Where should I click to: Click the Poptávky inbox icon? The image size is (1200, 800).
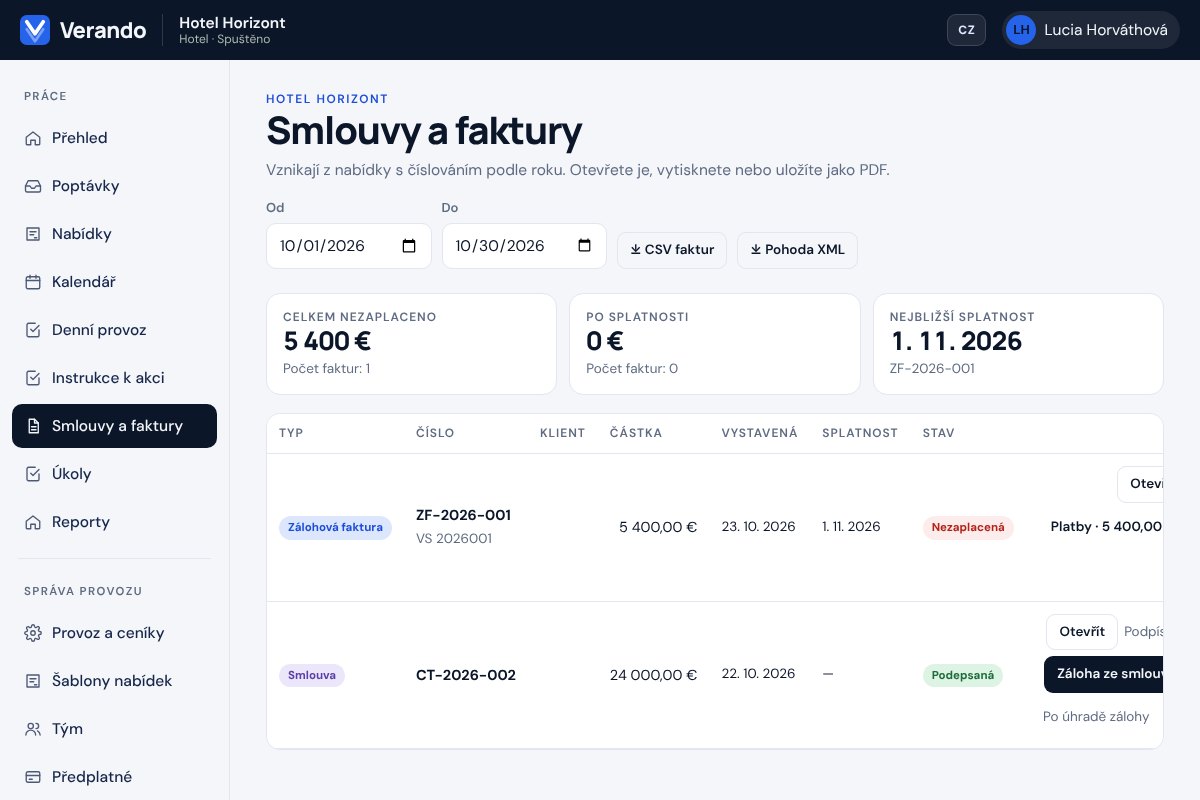[x=33, y=186]
